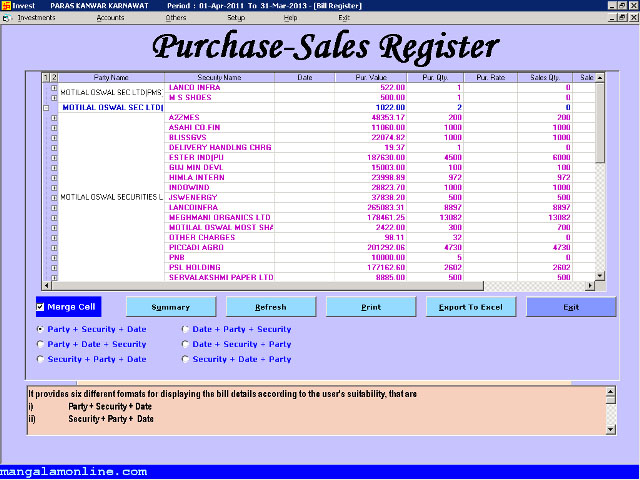Click the Invest application icon in title bar

[6, 5]
